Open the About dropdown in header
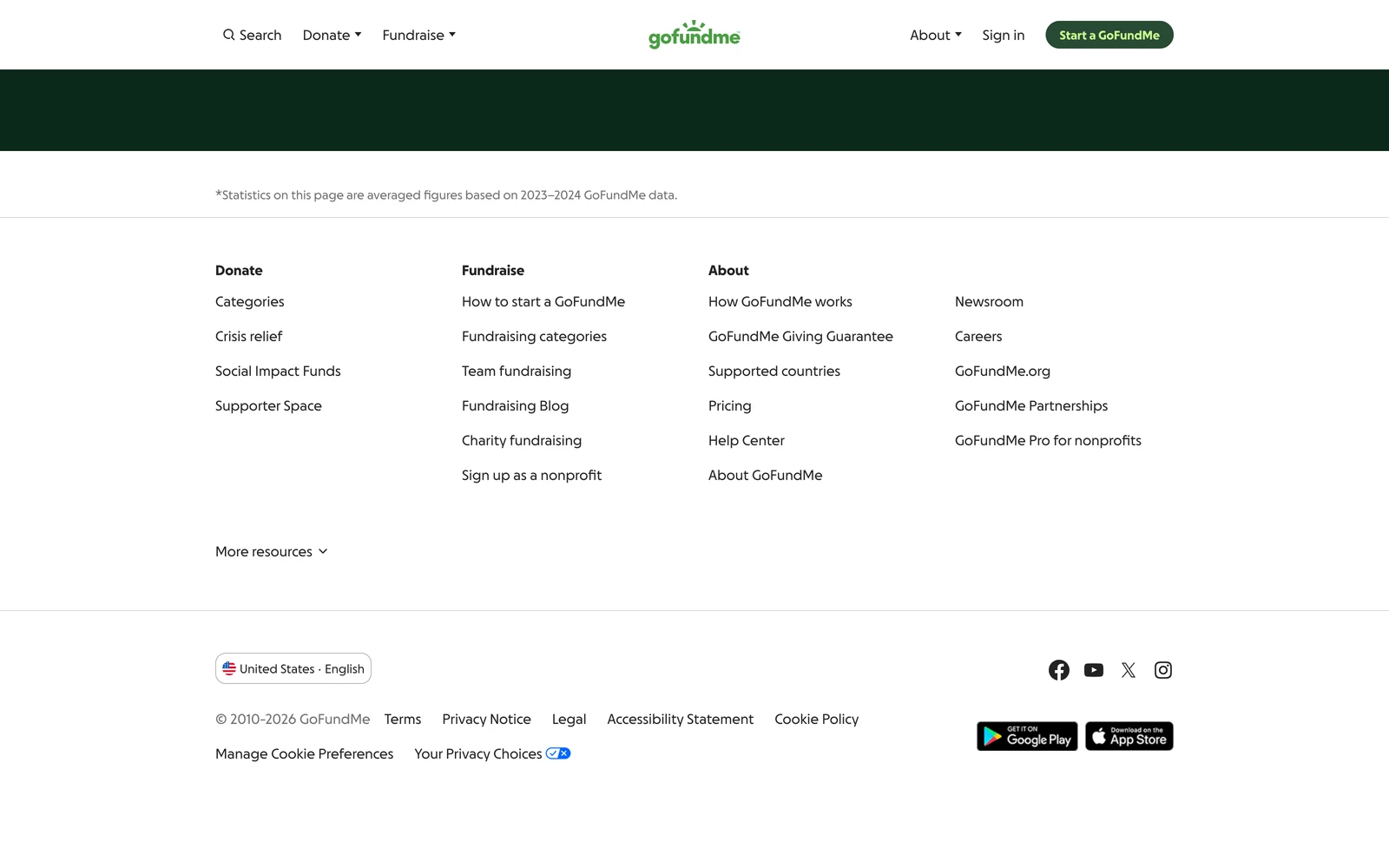Screen dimensions: 1389x868 tap(936, 35)
